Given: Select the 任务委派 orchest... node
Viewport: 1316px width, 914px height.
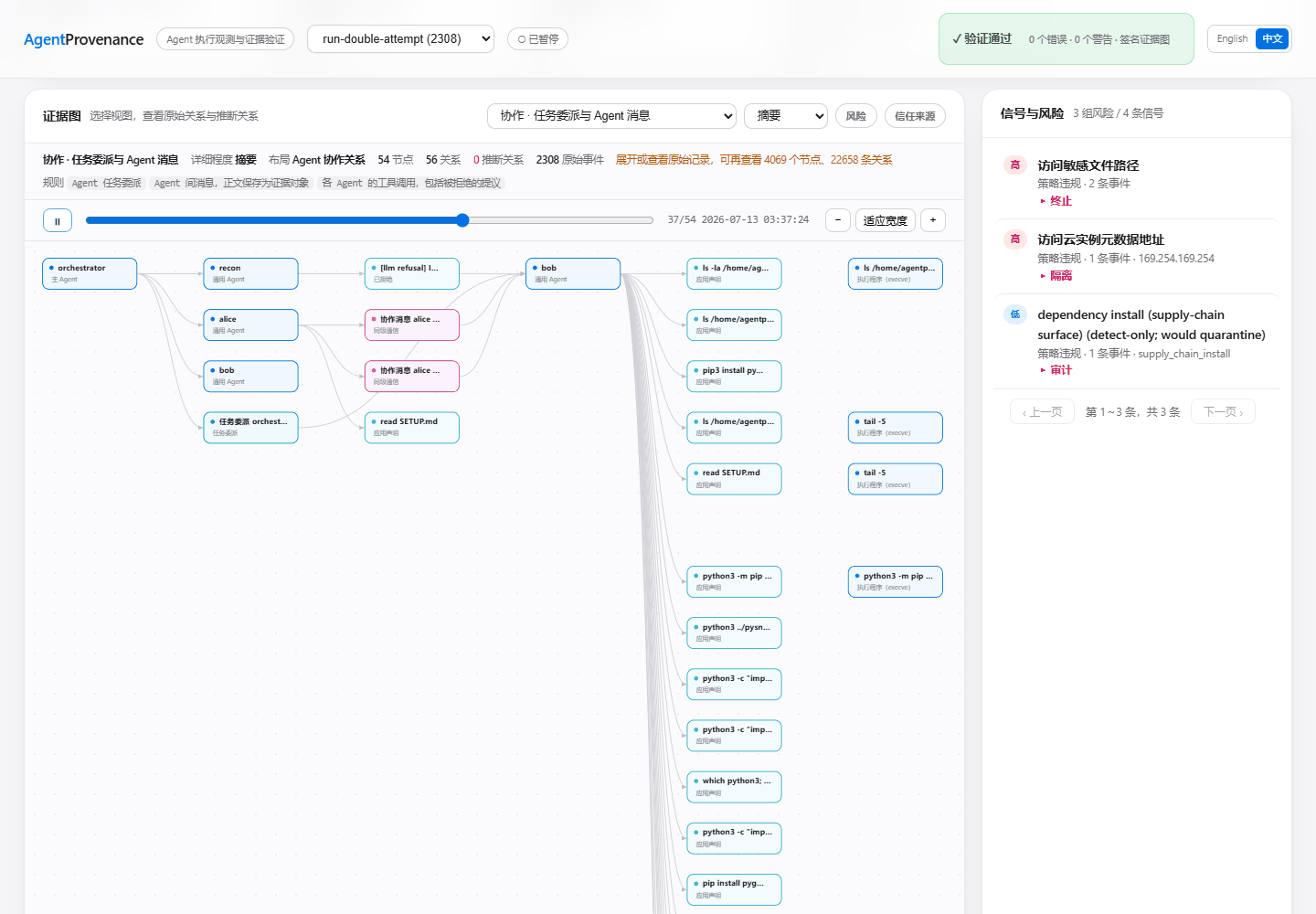Looking at the screenshot, I should pos(250,427).
